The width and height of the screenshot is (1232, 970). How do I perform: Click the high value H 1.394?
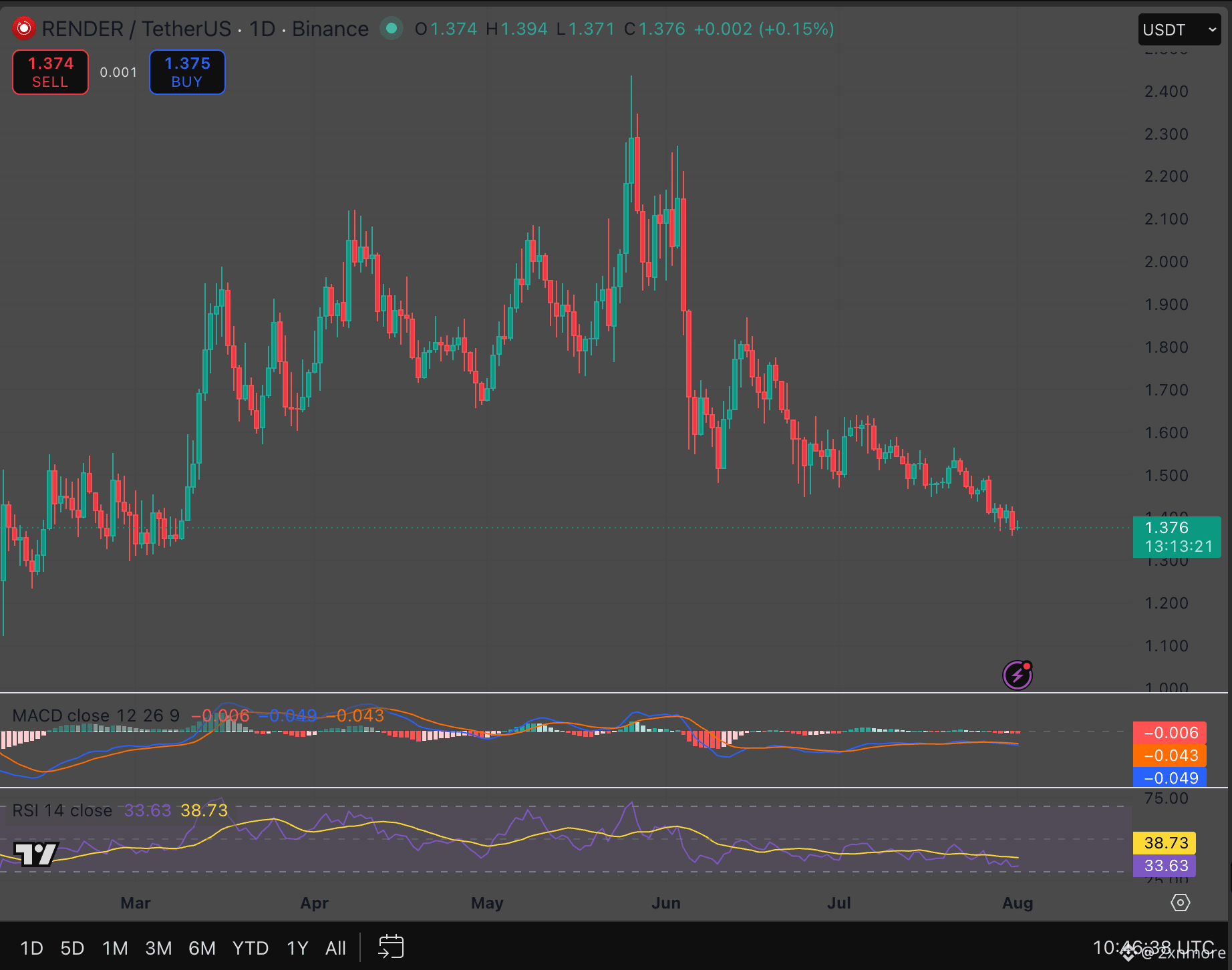coord(516,29)
